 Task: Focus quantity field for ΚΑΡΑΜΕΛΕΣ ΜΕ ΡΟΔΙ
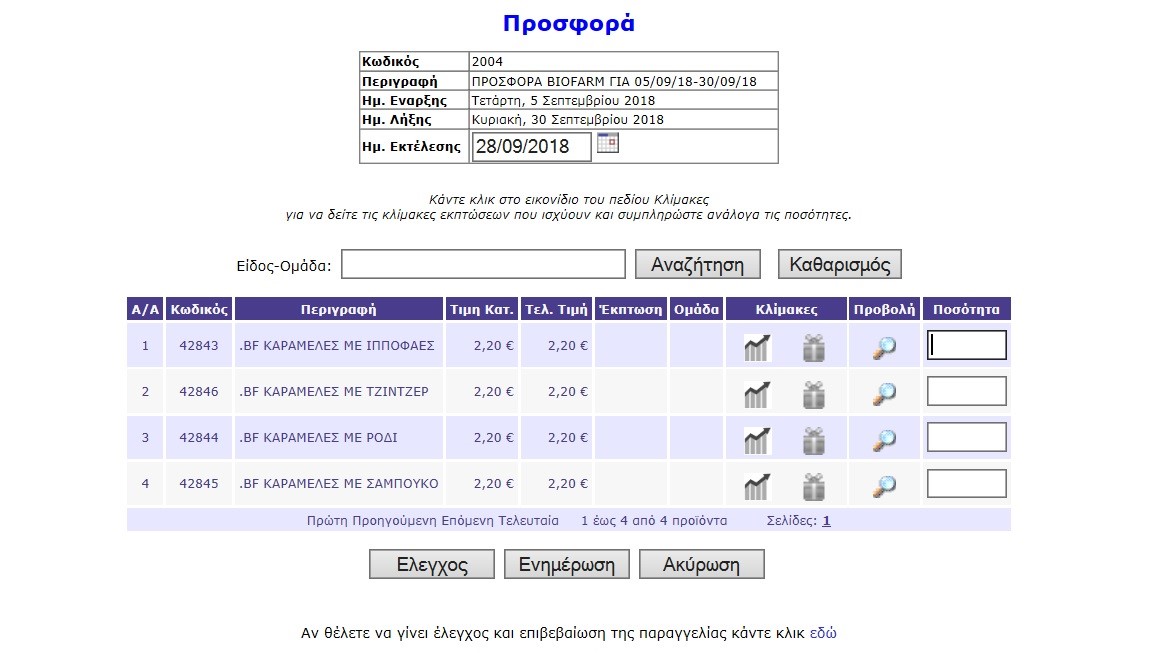click(x=966, y=437)
